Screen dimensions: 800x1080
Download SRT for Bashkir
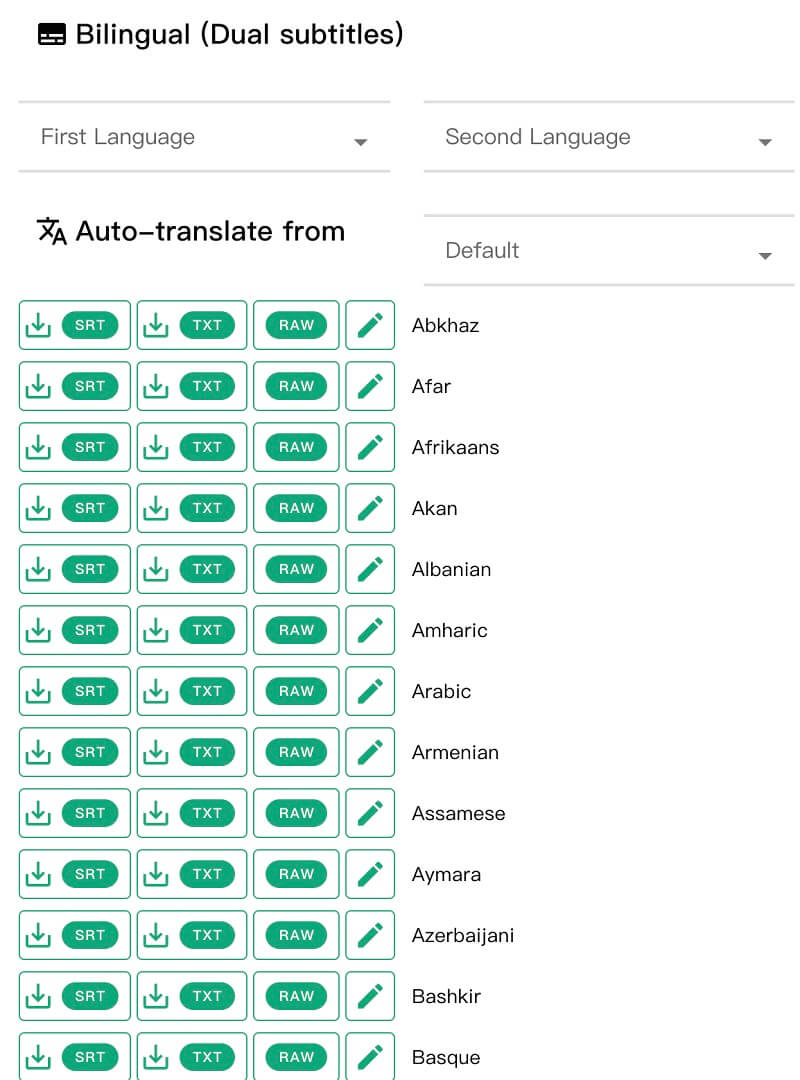click(74, 996)
